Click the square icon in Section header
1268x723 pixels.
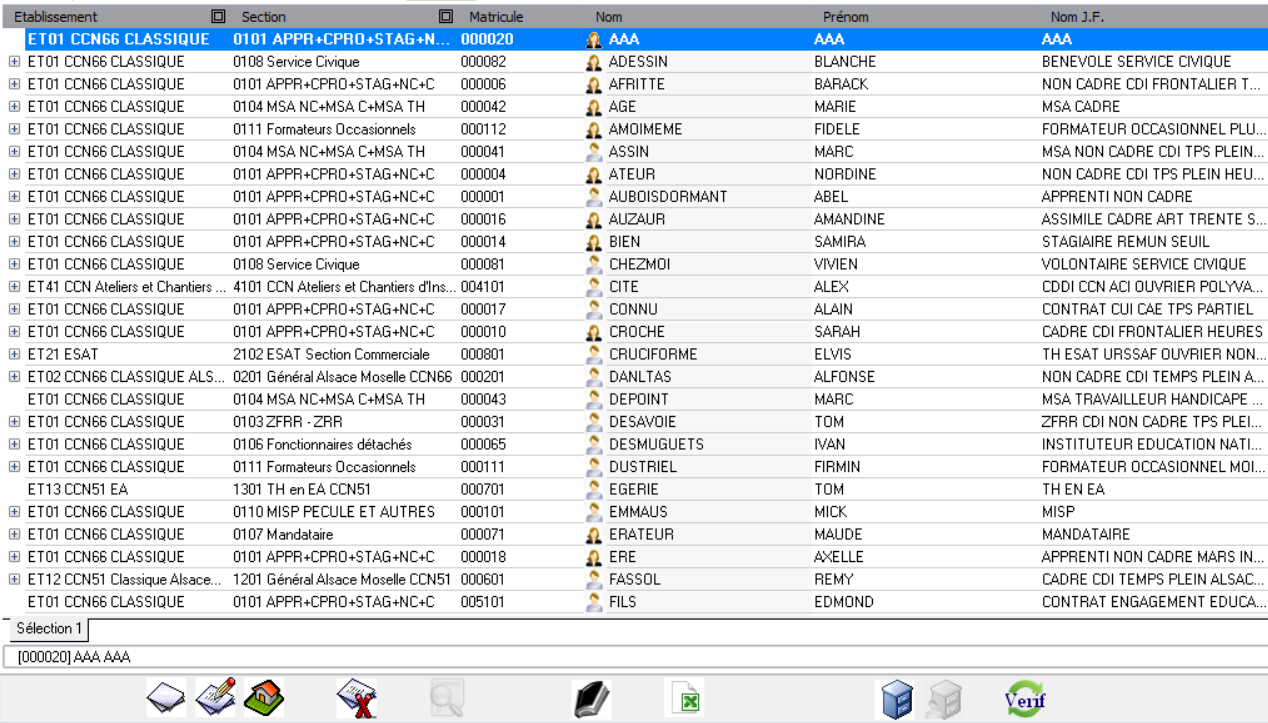[x=446, y=16]
